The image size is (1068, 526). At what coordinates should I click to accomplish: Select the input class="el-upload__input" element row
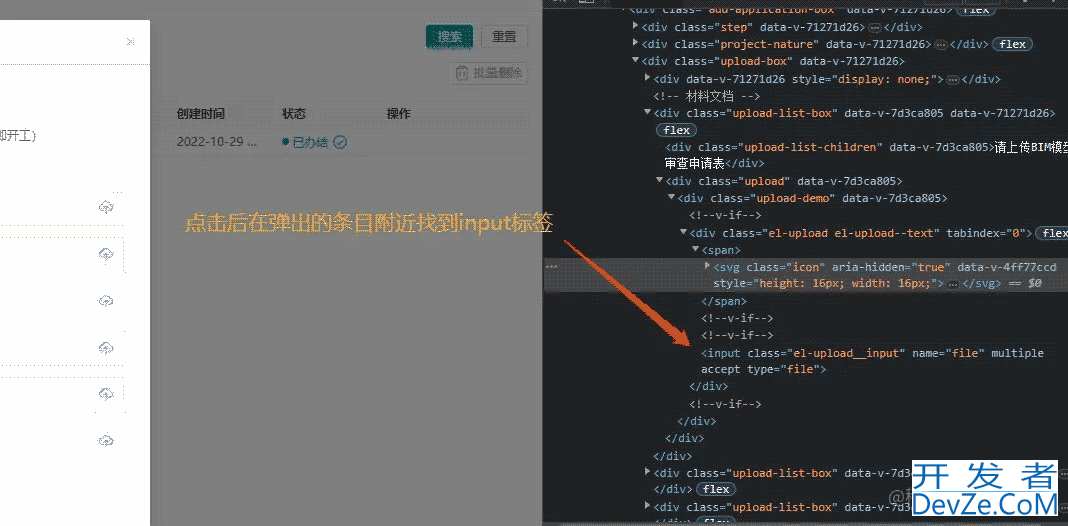pyautogui.click(x=872, y=361)
